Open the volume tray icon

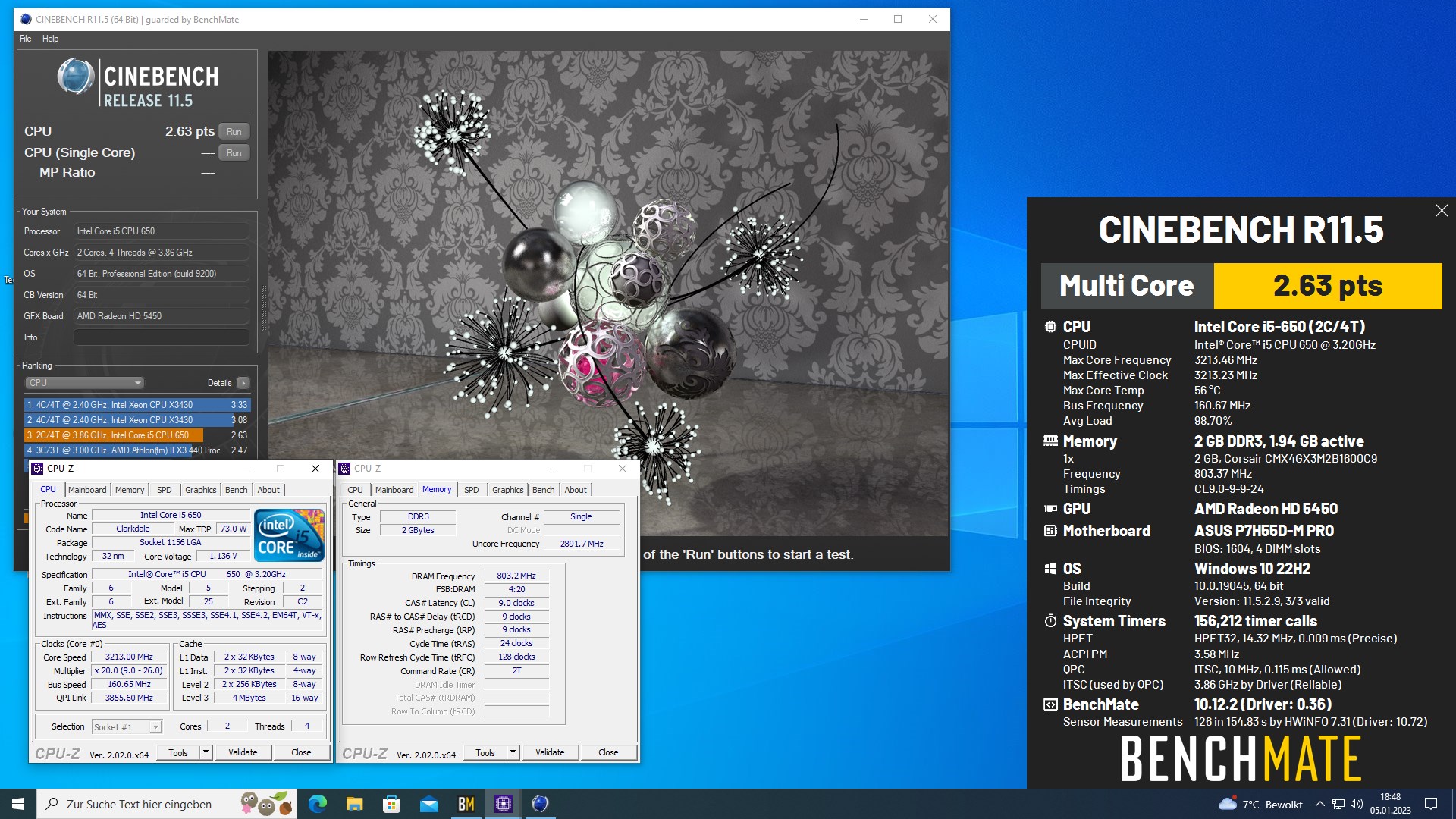click(1357, 804)
